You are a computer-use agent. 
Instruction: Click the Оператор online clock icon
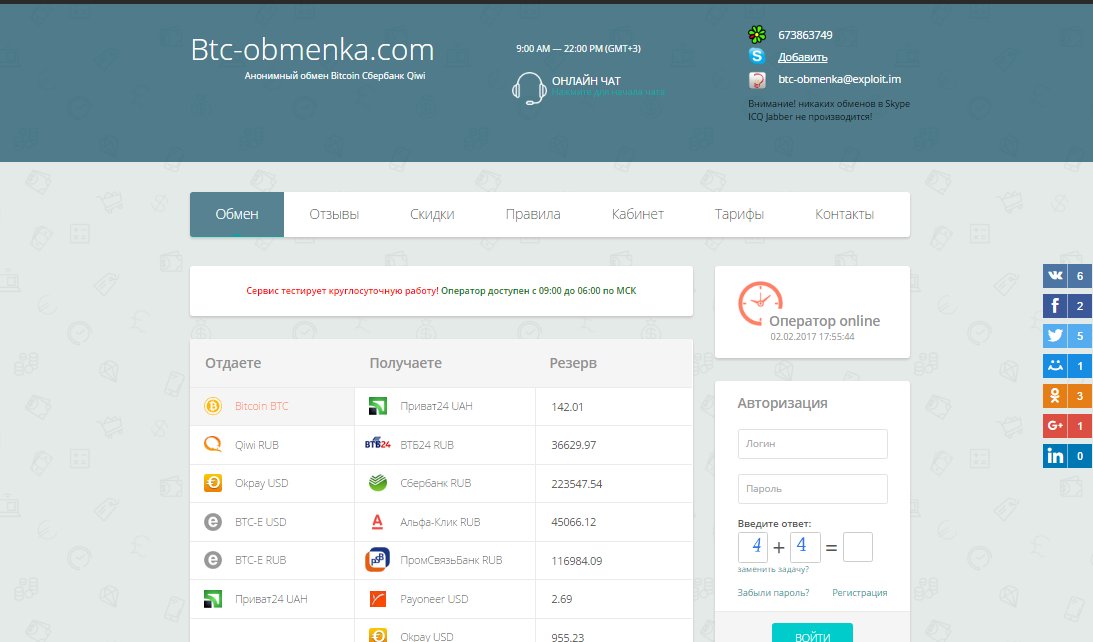pos(760,303)
